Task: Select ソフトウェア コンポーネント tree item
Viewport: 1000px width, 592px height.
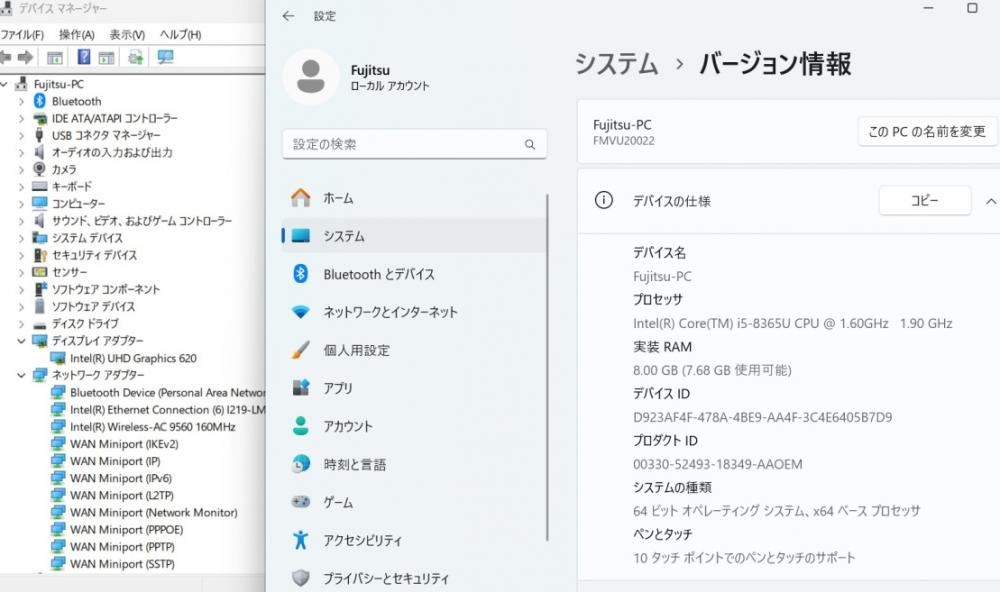Action: point(106,290)
